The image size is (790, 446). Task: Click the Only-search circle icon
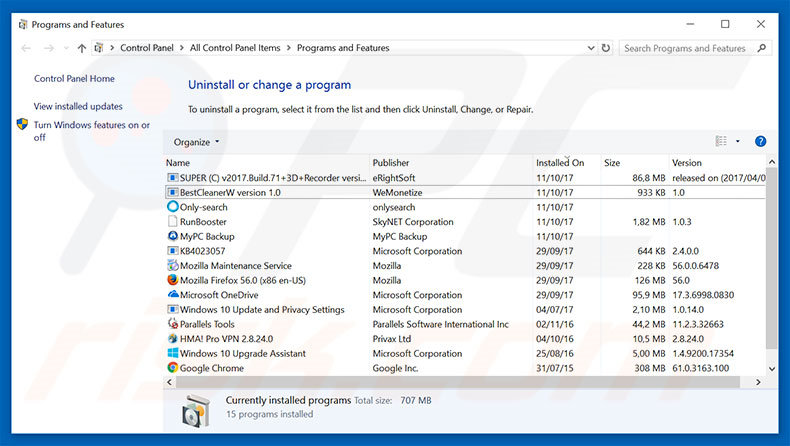(x=172, y=207)
